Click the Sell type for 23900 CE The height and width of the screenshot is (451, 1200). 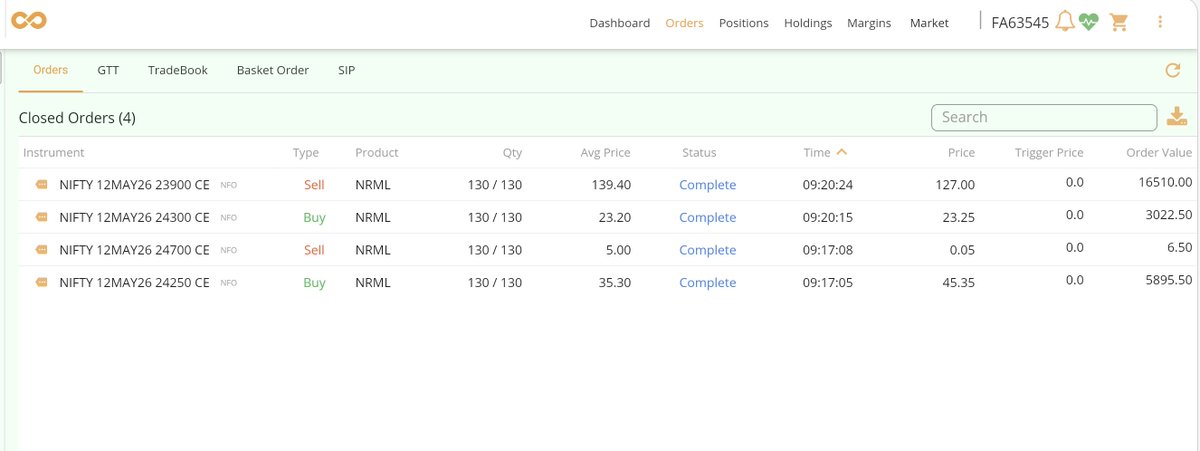point(314,185)
